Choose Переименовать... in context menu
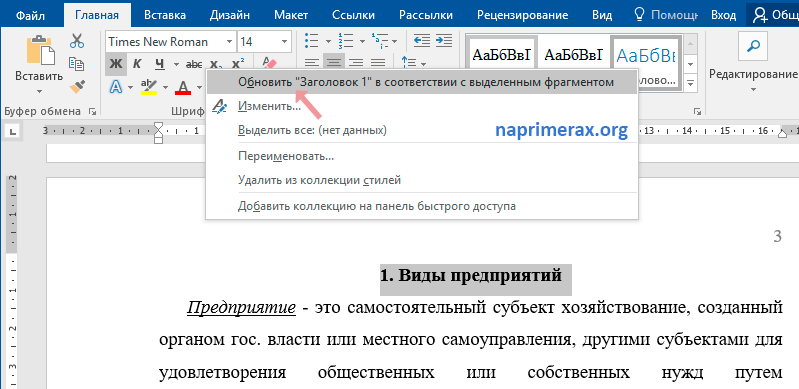 [422, 156]
